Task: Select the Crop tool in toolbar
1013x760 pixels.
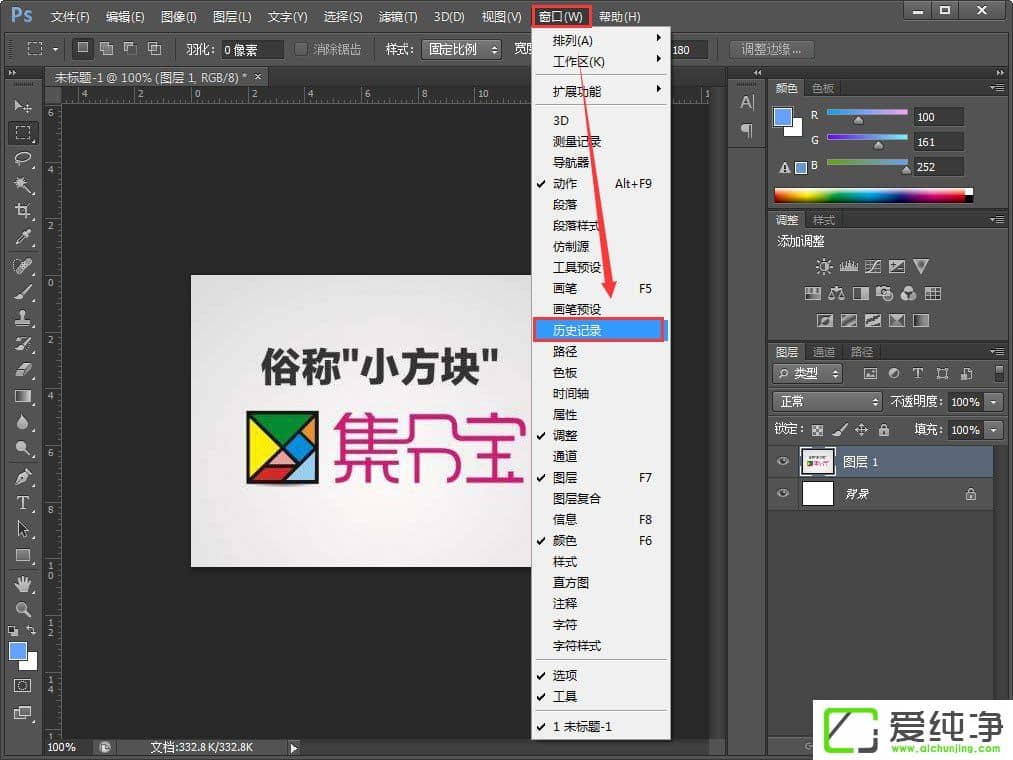Action: pyautogui.click(x=23, y=211)
